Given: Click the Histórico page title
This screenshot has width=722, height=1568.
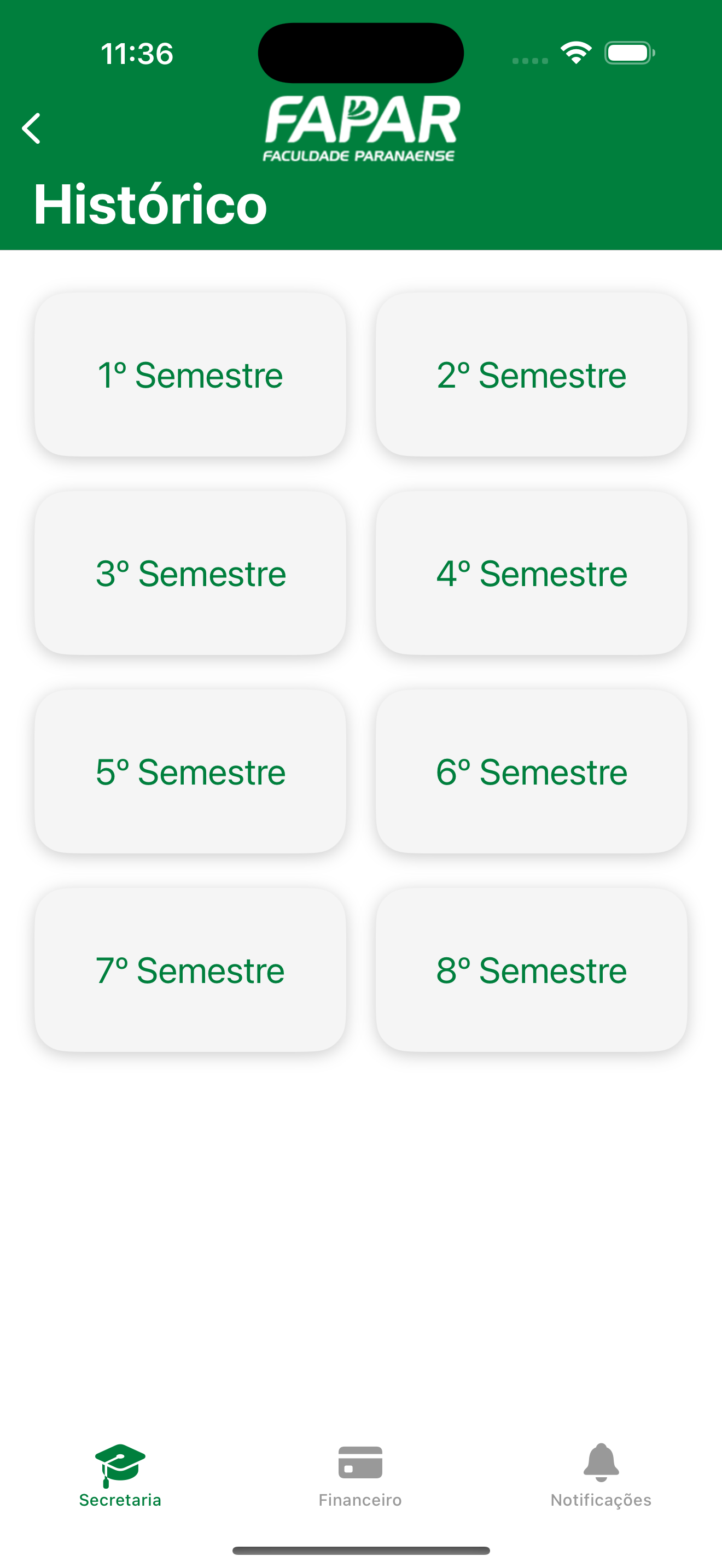Looking at the screenshot, I should (x=150, y=203).
